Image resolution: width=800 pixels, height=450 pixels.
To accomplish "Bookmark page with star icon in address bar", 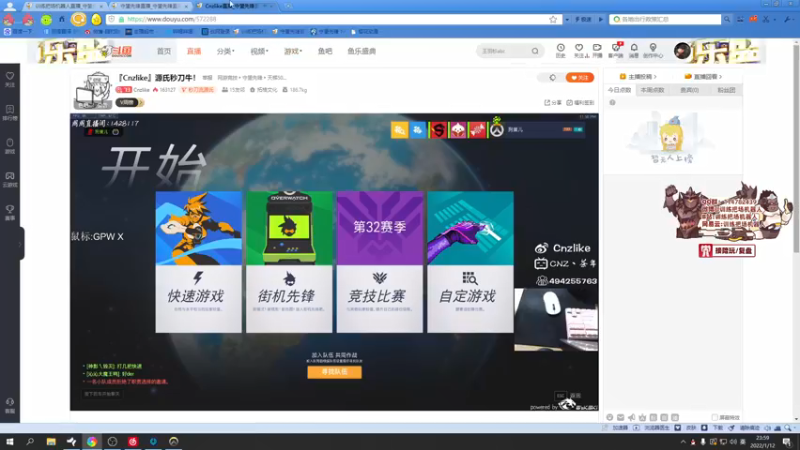I will coord(553,19).
